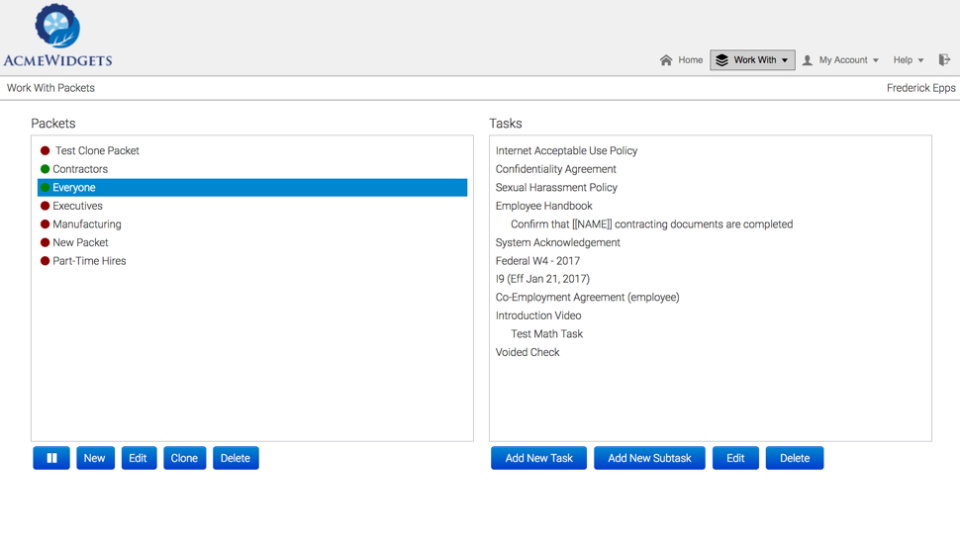Viewport: 960px width, 537px height.
Task: Open the Work With dropdown menu
Action: [x=753, y=60]
